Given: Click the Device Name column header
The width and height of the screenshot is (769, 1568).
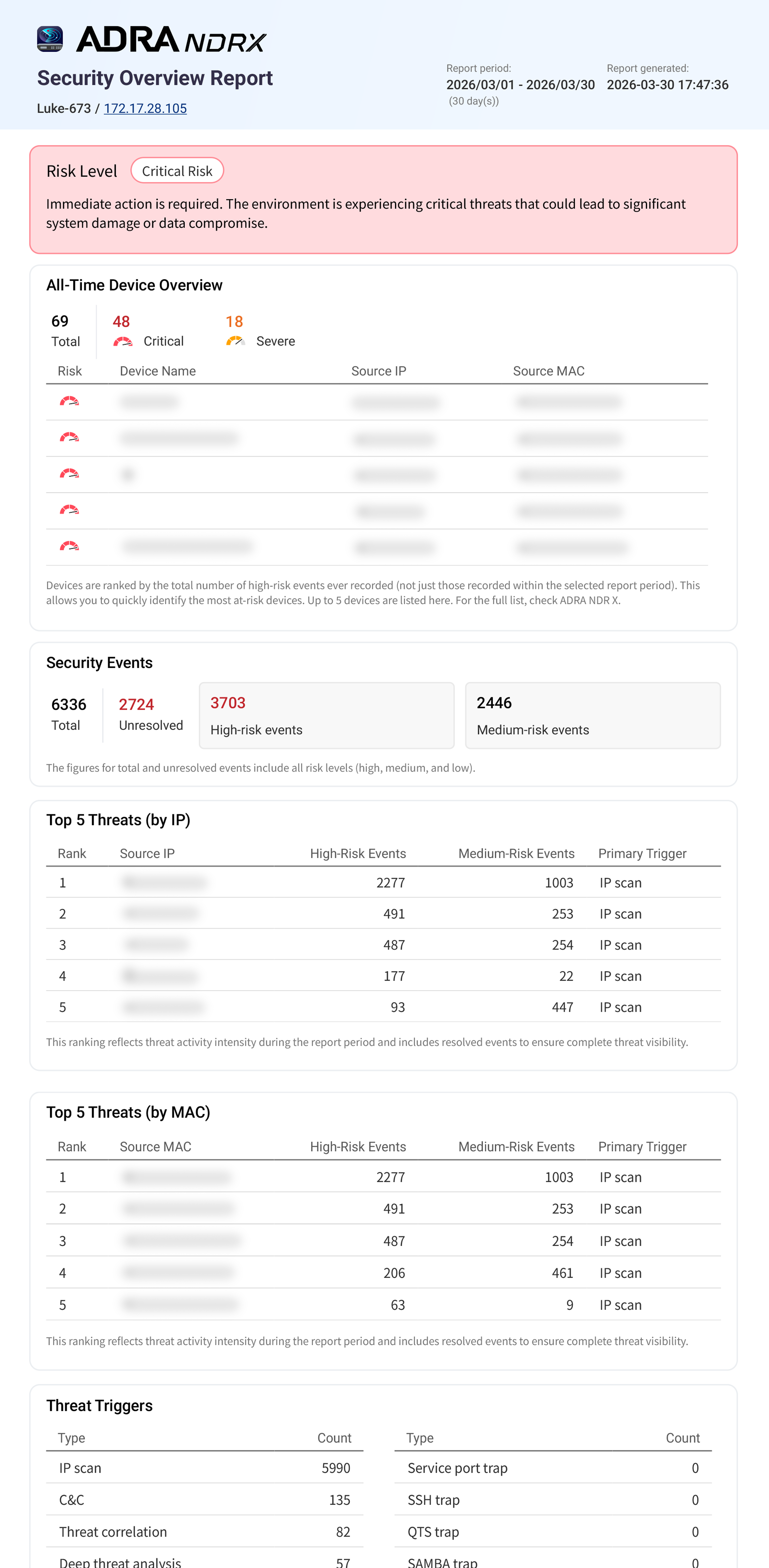Looking at the screenshot, I should (158, 371).
